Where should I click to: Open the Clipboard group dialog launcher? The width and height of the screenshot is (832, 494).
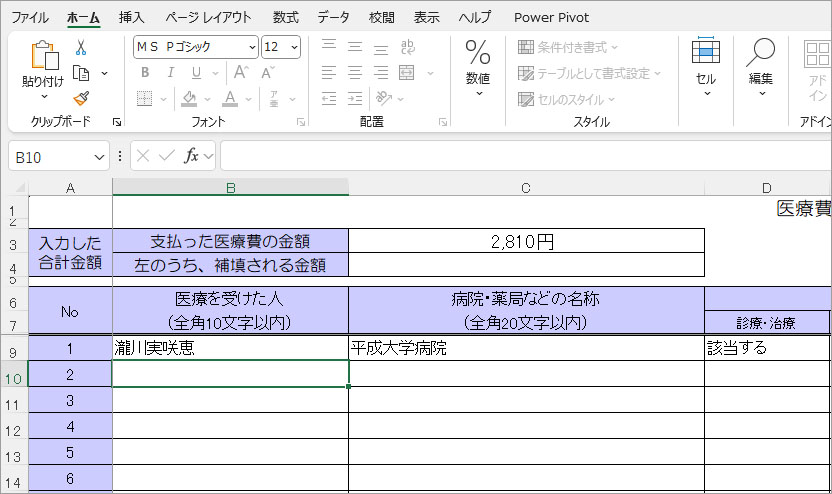click(x=117, y=122)
